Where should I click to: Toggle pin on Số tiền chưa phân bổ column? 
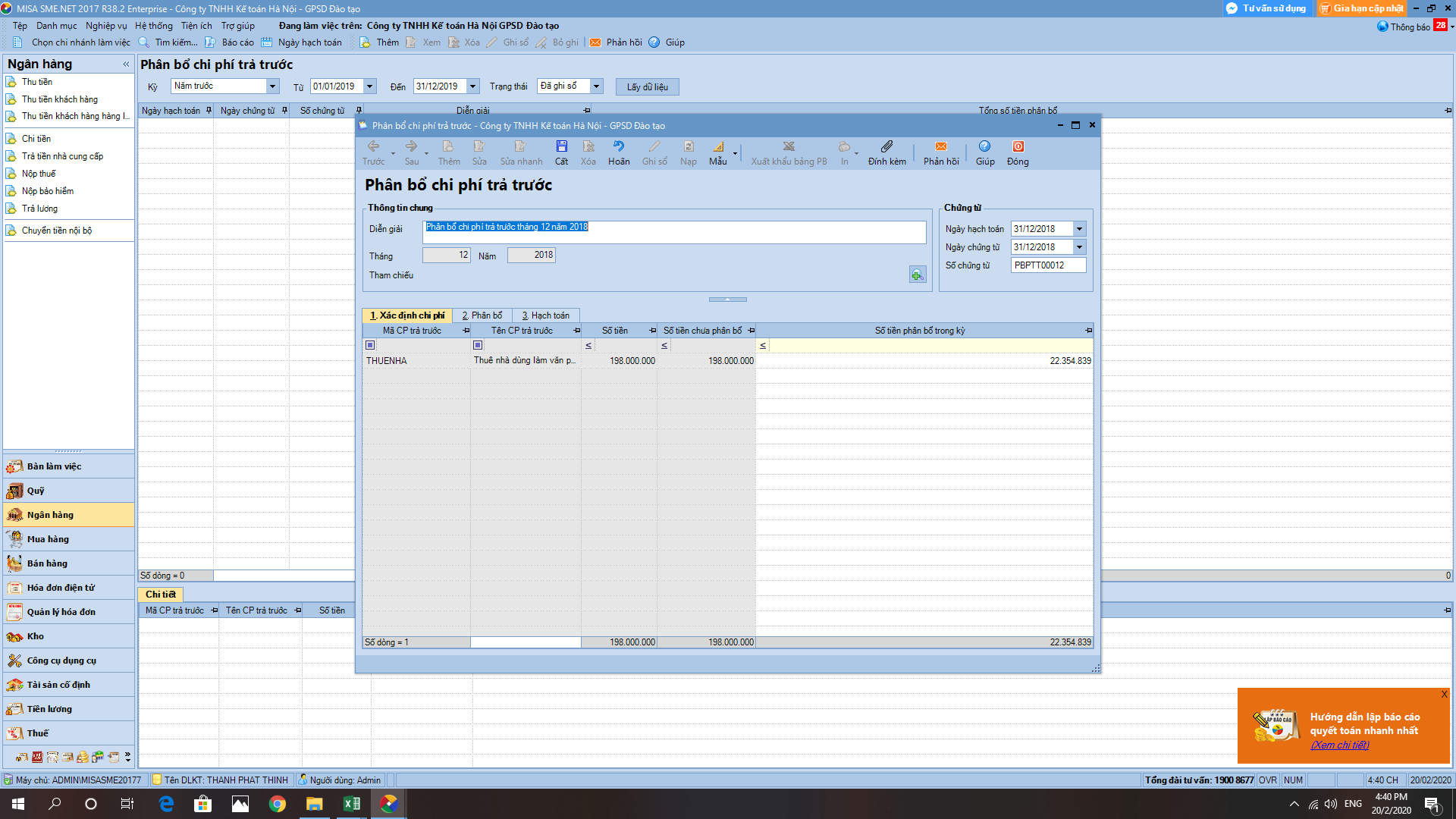pyautogui.click(x=751, y=331)
